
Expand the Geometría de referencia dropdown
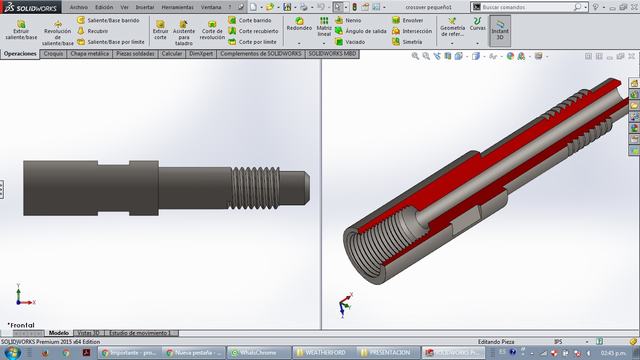[452, 43]
